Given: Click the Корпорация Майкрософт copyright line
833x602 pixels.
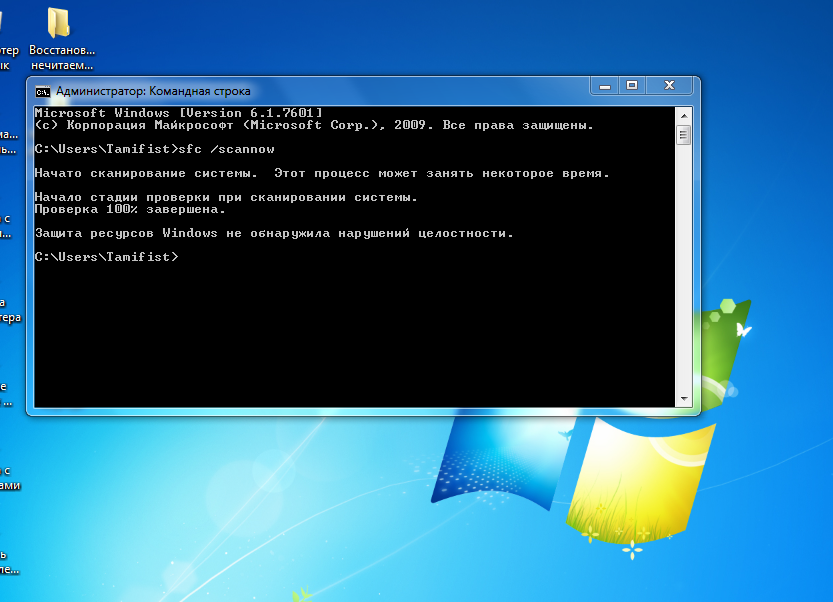Looking at the screenshot, I should pyautogui.click(x=313, y=125).
